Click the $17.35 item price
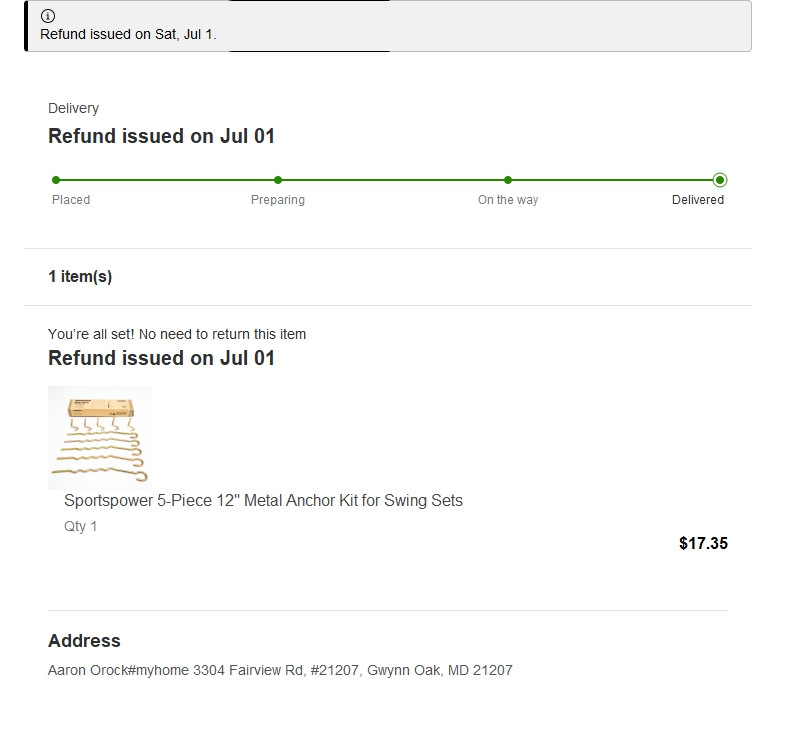 [x=703, y=543]
